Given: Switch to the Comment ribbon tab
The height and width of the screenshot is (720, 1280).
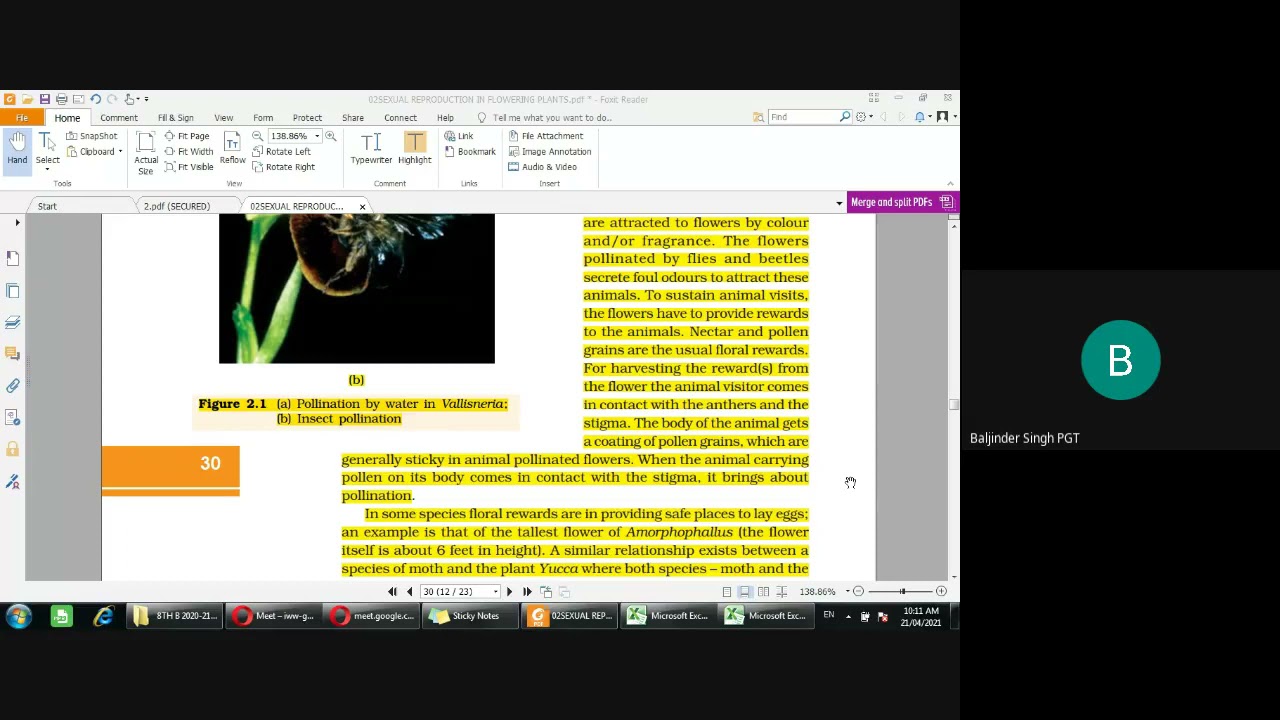Looking at the screenshot, I should pyautogui.click(x=119, y=118).
